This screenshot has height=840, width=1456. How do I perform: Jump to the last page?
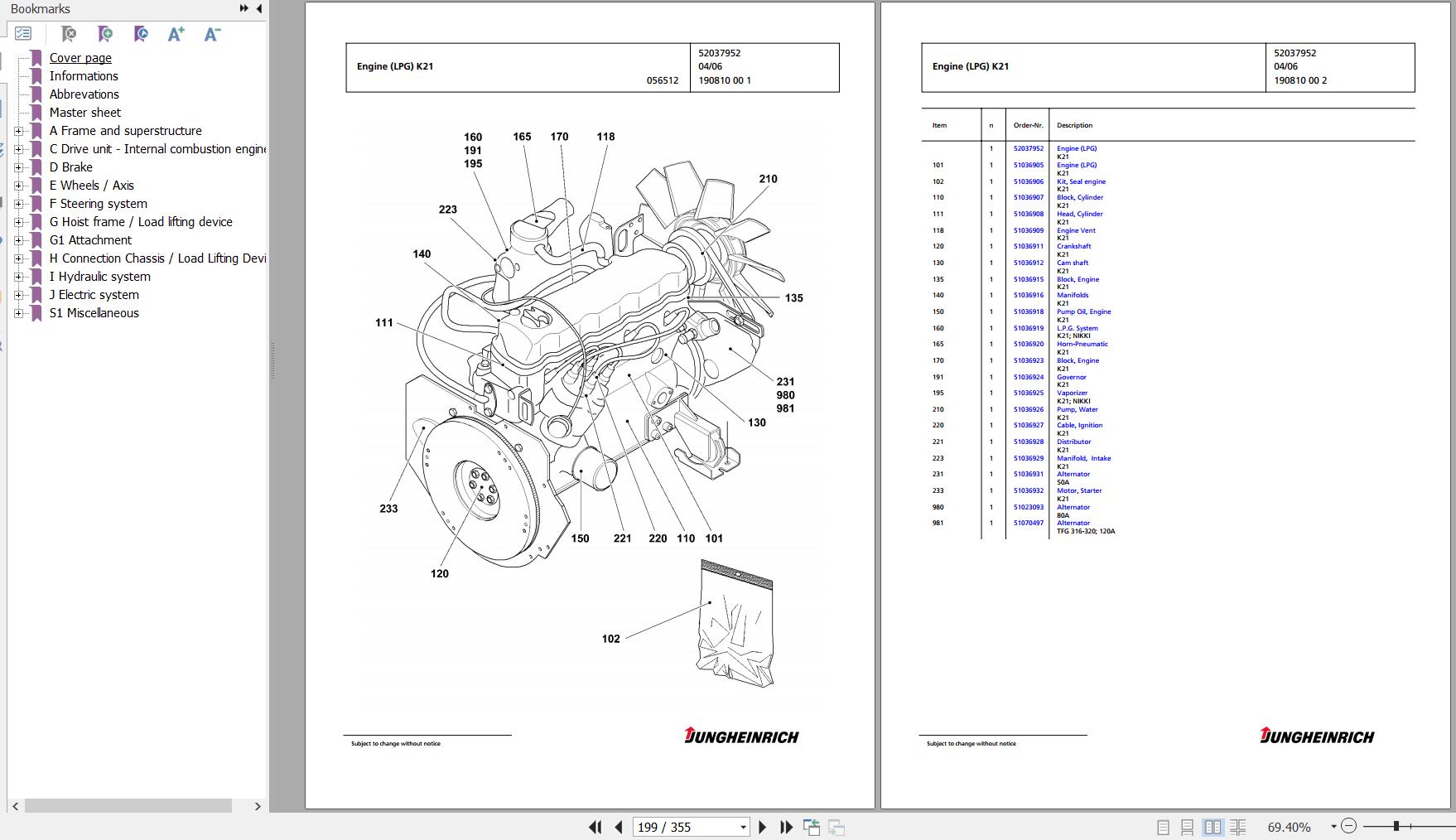786,827
